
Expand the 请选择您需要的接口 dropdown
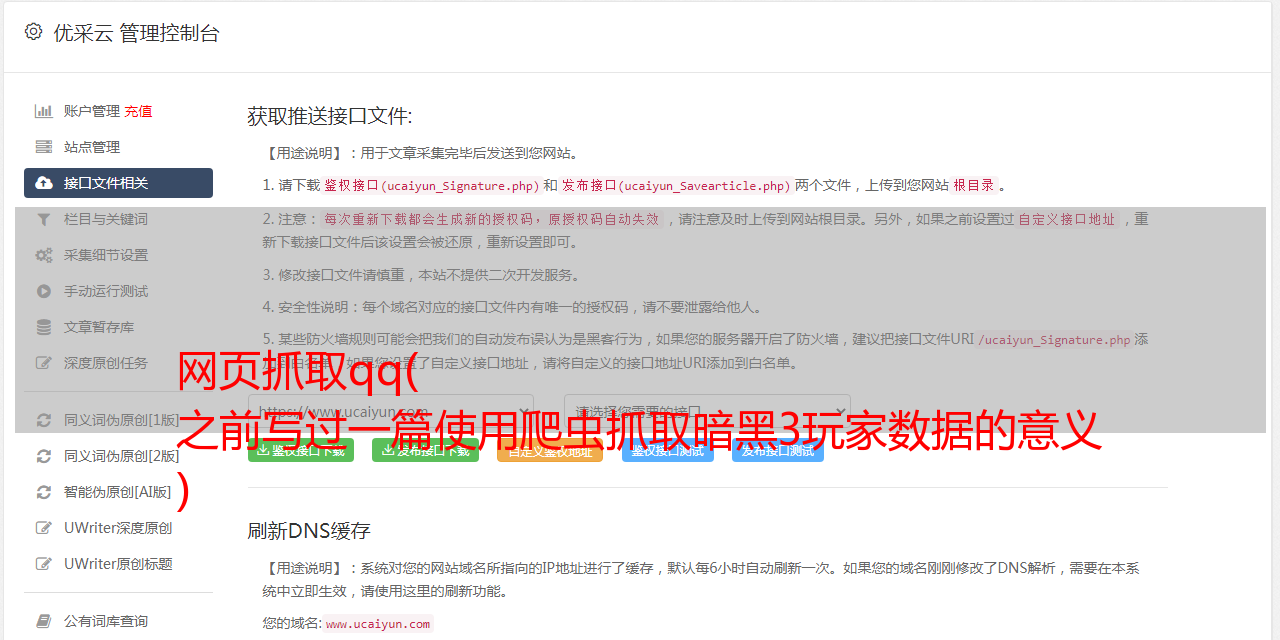point(707,411)
